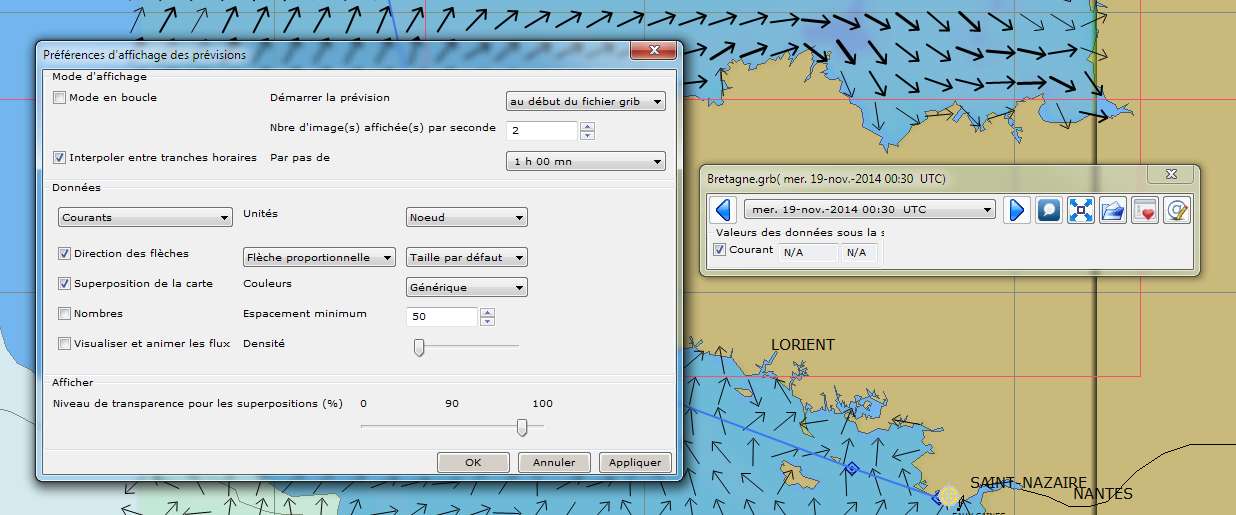This screenshot has height=515, width=1236.
Task: Click Annuler to cancel preferences
Action: tap(554, 462)
